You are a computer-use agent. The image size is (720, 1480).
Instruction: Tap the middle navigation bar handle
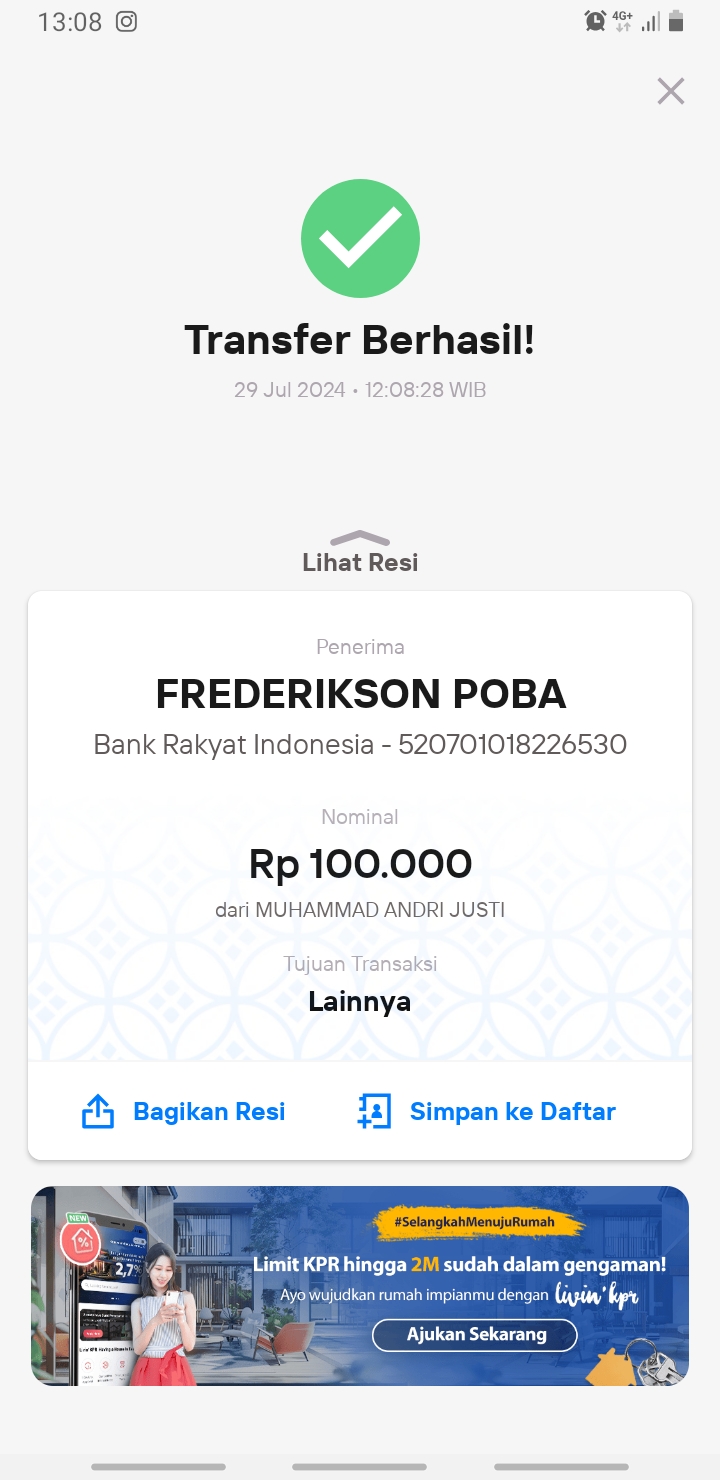click(x=360, y=1467)
